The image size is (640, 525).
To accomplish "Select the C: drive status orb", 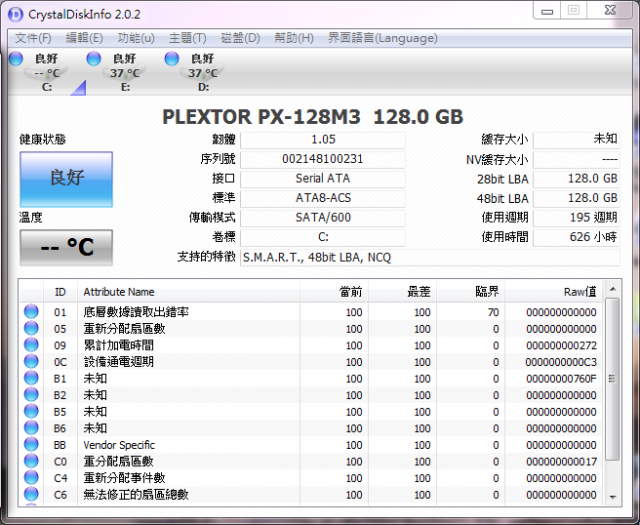I will click(16, 59).
